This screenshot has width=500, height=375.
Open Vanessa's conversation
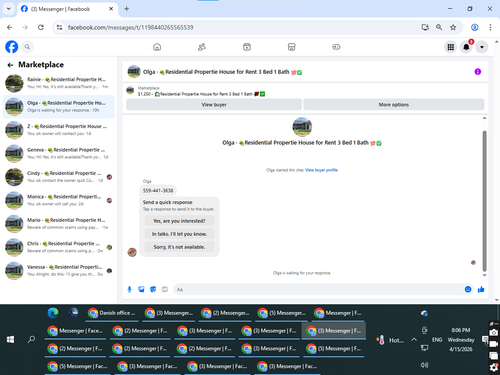coord(59,271)
